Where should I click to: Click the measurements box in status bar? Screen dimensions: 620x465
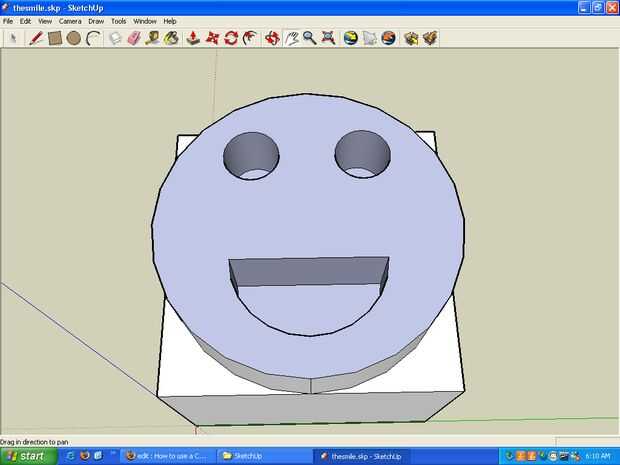coord(587,442)
